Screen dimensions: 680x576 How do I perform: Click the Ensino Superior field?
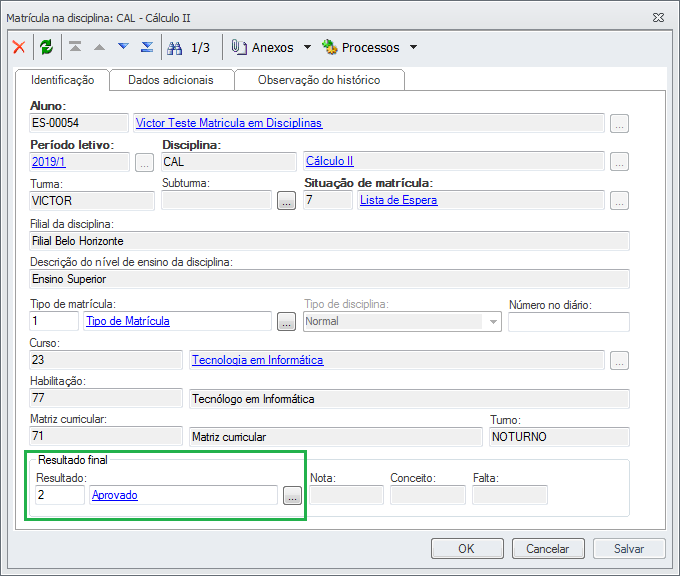pos(330,279)
